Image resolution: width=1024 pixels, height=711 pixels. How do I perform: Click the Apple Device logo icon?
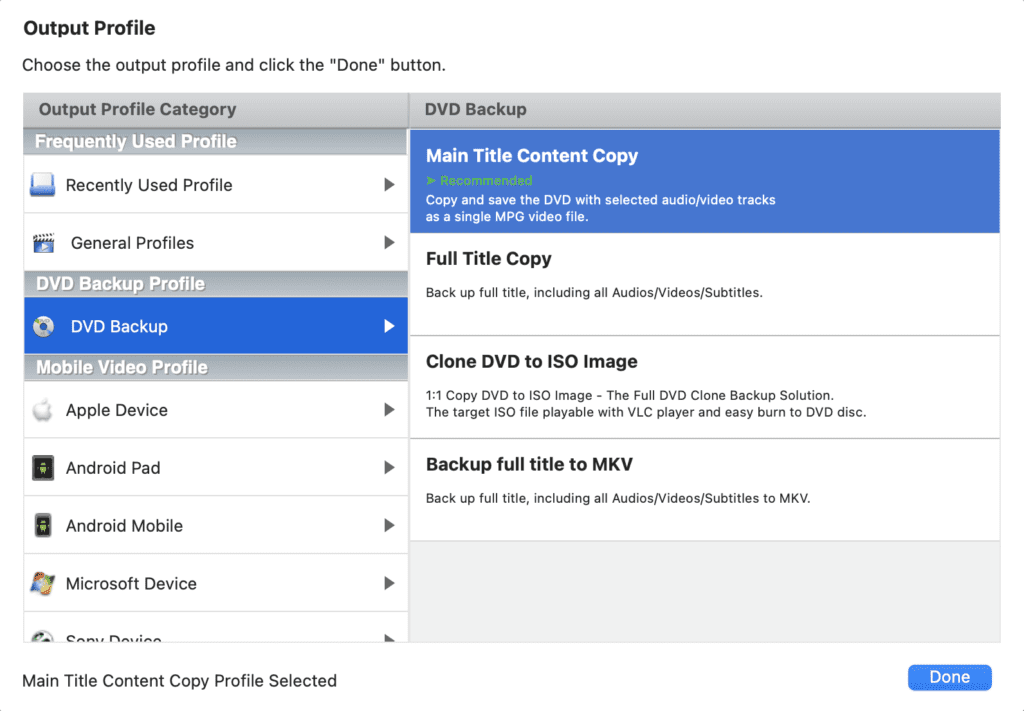tap(43, 410)
